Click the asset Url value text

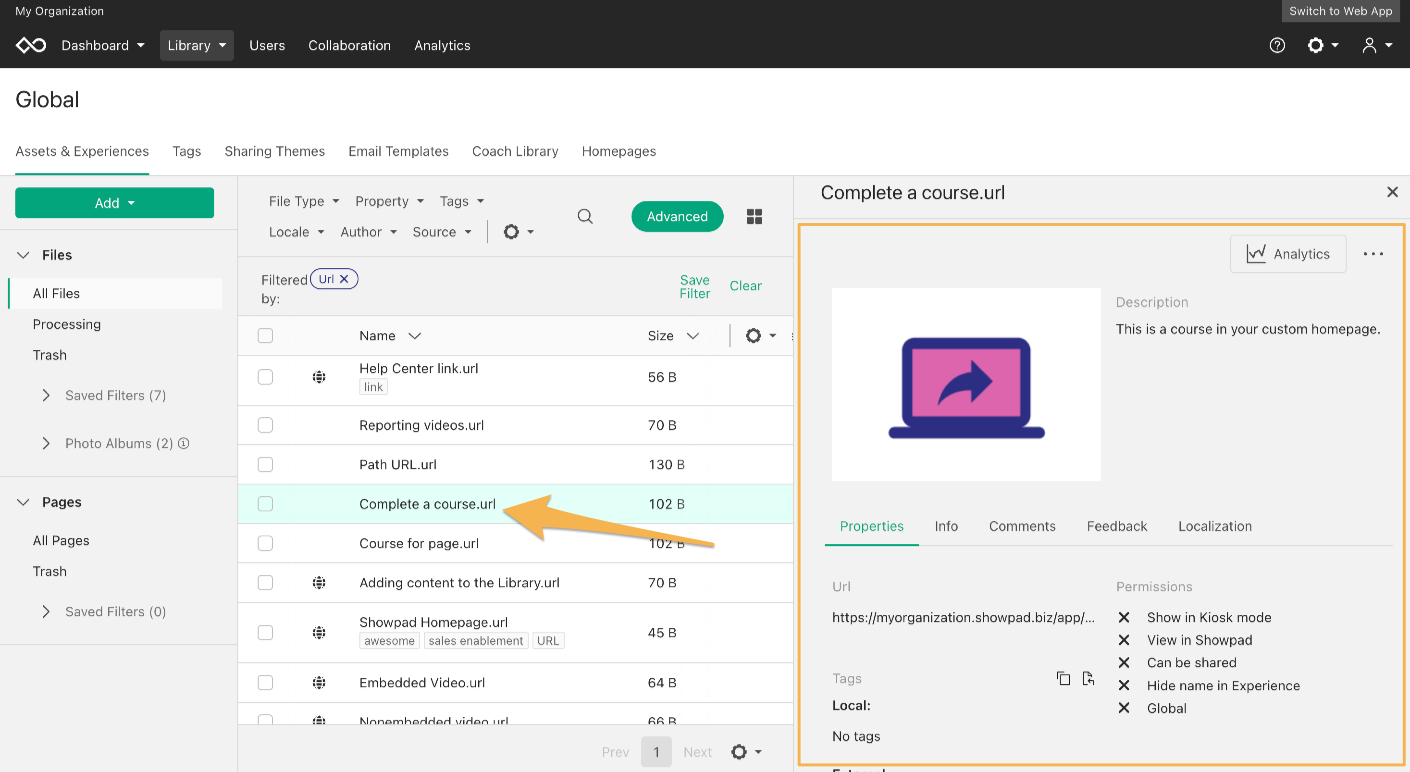[x=964, y=618]
